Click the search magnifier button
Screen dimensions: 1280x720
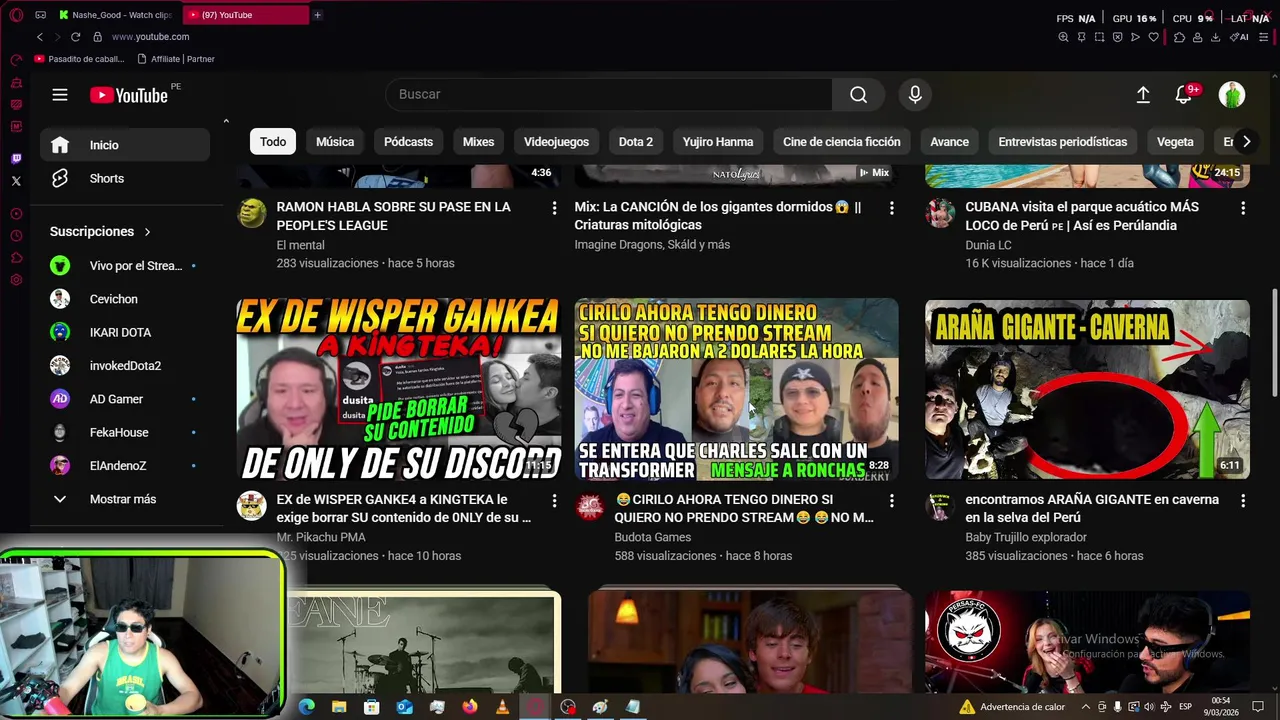click(x=858, y=94)
